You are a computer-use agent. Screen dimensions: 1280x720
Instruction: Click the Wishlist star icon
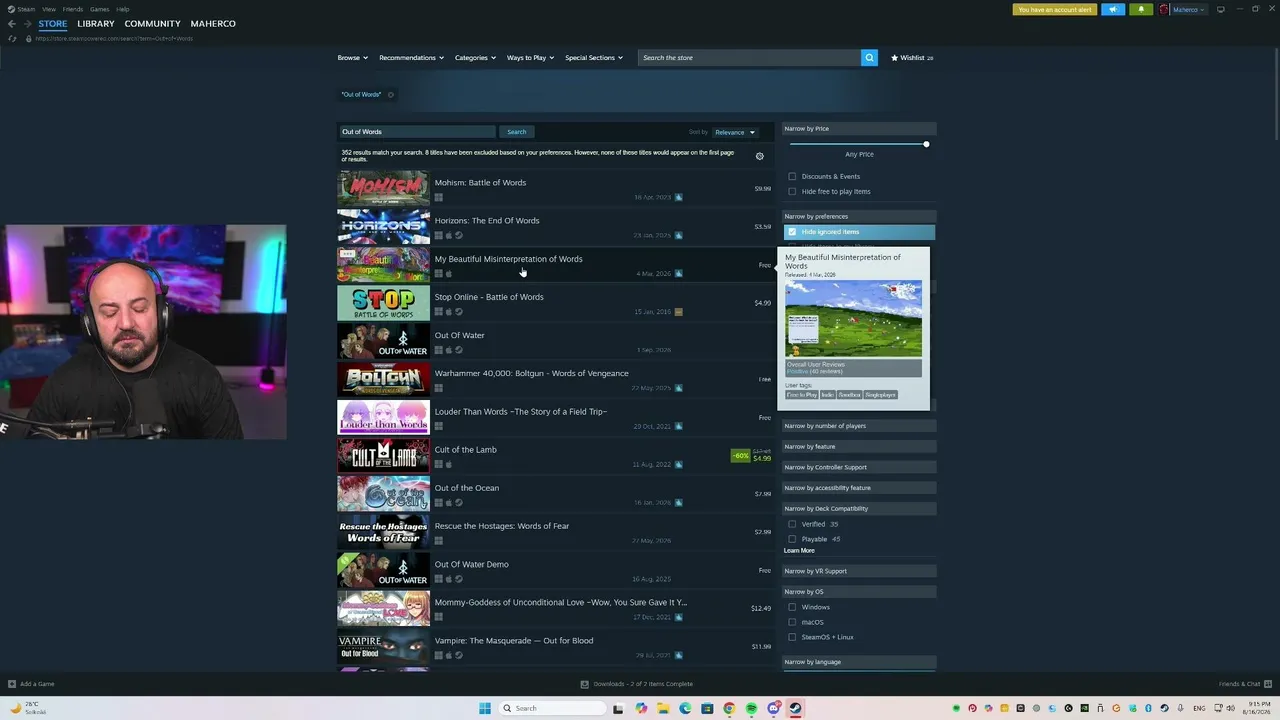point(895,58)
